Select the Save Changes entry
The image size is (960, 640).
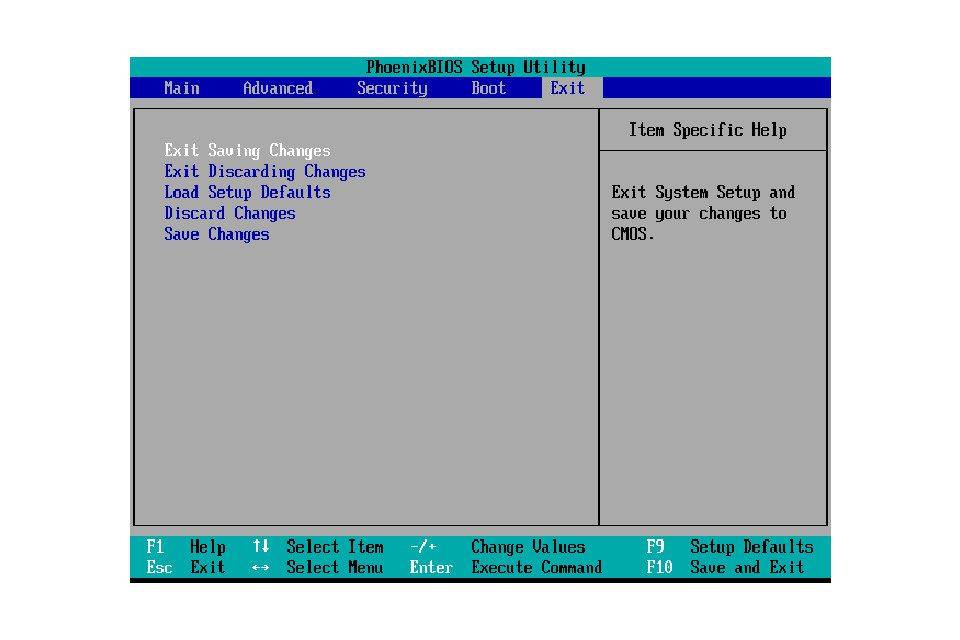pos(217,234)
